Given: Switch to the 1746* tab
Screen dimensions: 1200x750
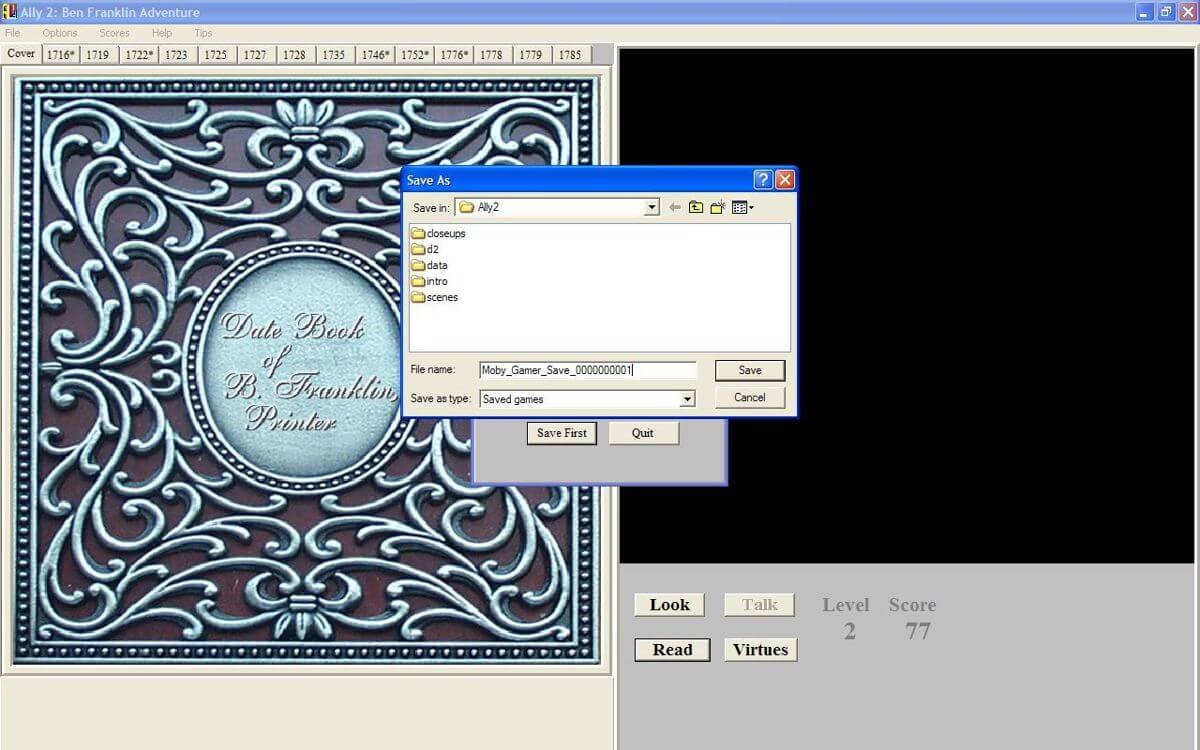Looking at the screenshot, I should click(x=375, y=55).
